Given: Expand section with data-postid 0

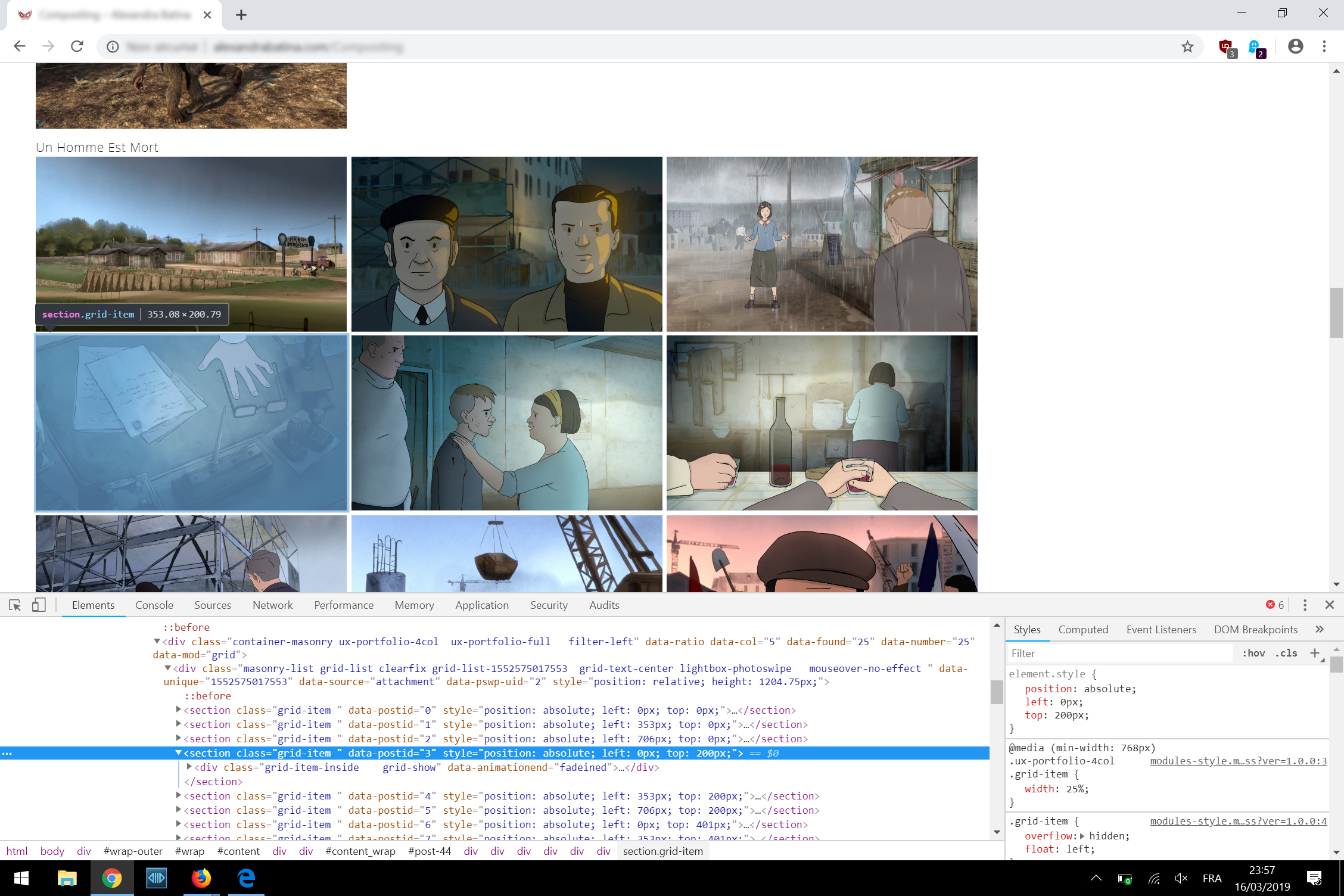Looking at the screenshot, I should [178, 710].
